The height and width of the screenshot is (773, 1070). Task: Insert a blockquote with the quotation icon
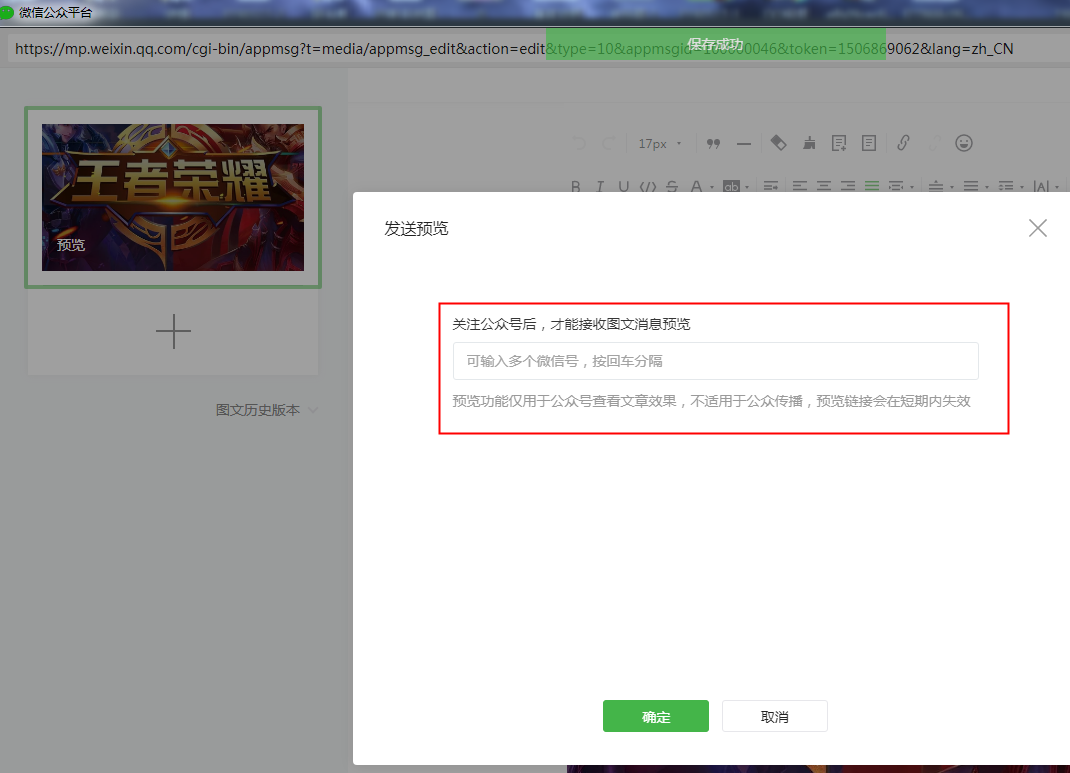(713, 143)
